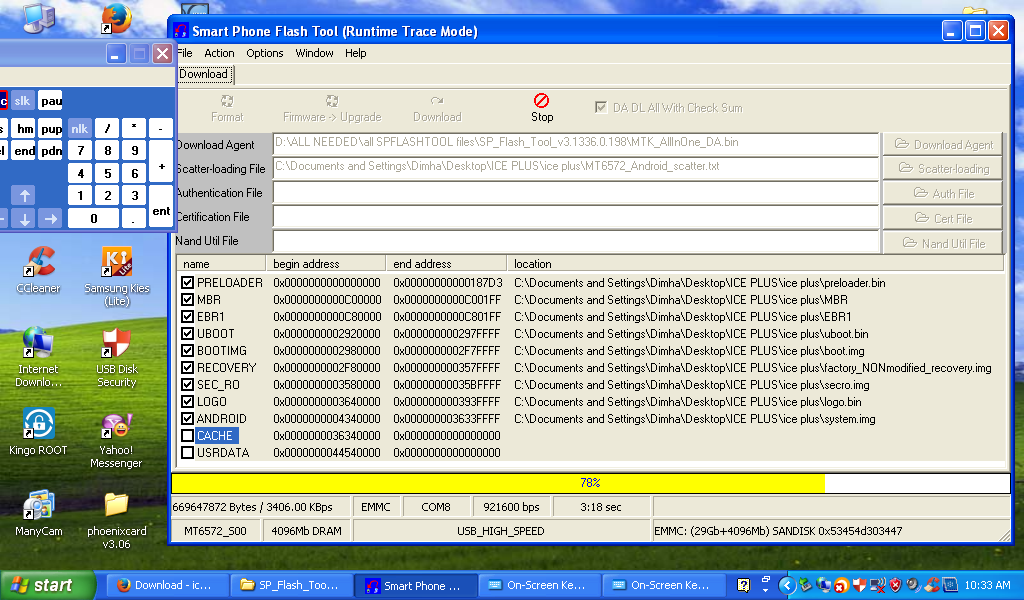Click the Scatter-loading File path field

point(575,167)
